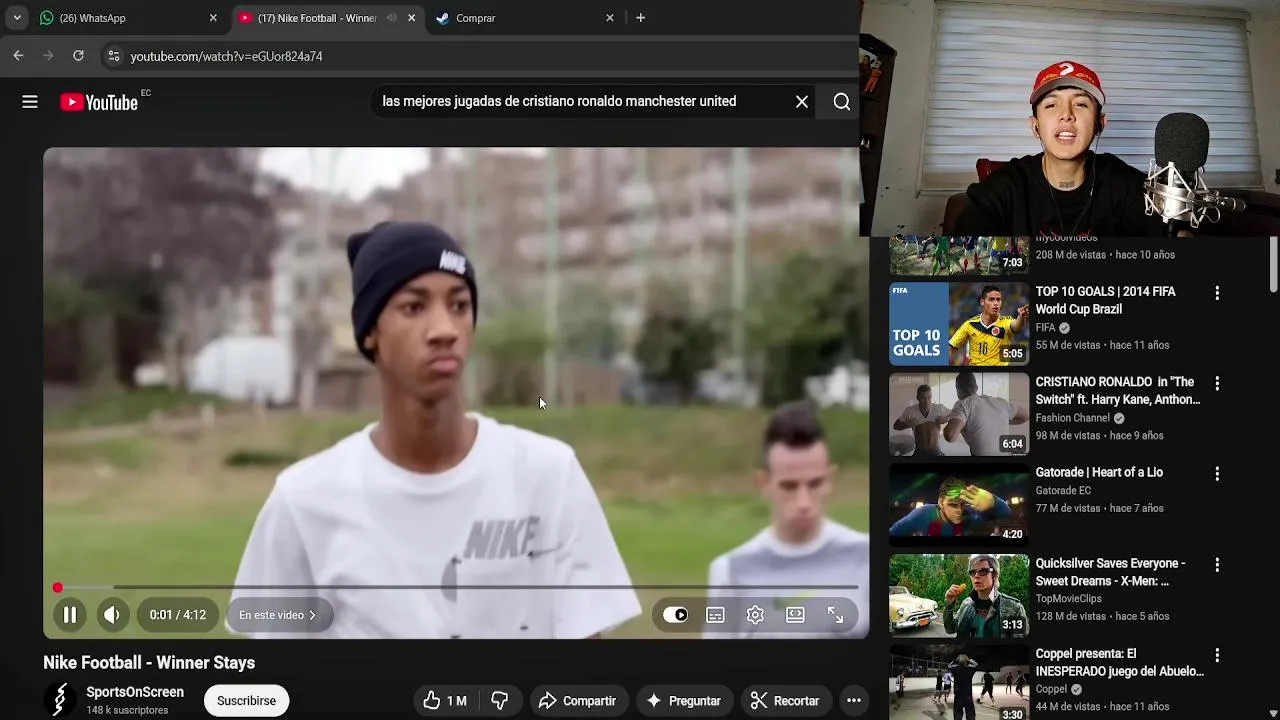Reload the page
The width and height of the screenshot is (1280, 720).
[x=78, y=56]
